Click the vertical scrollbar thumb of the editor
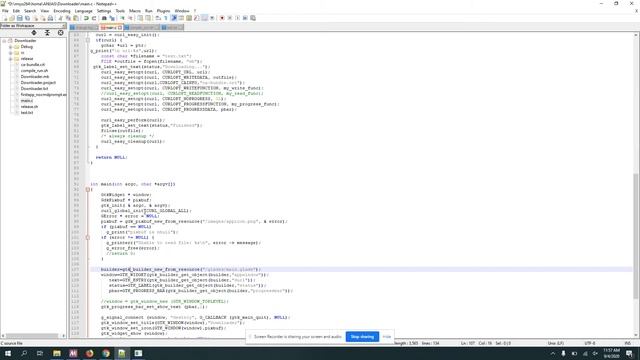This screenshot has height=360, width=640. pyautogui.click(x=636, y=236)
